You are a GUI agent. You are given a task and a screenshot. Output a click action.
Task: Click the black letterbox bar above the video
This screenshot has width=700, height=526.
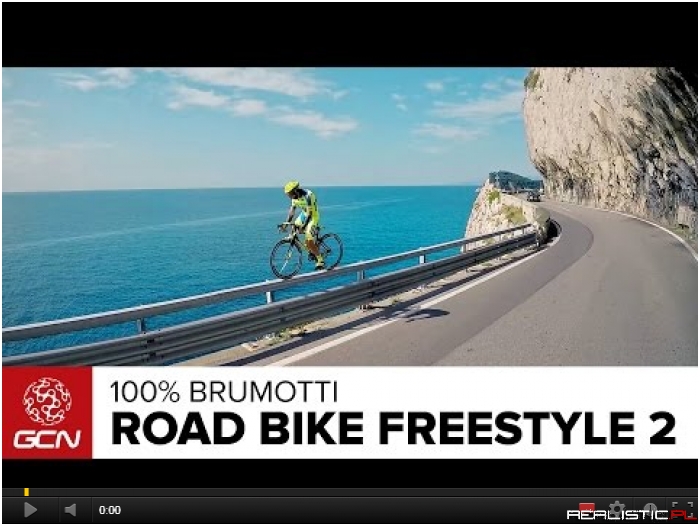click(x=350, y=35)
